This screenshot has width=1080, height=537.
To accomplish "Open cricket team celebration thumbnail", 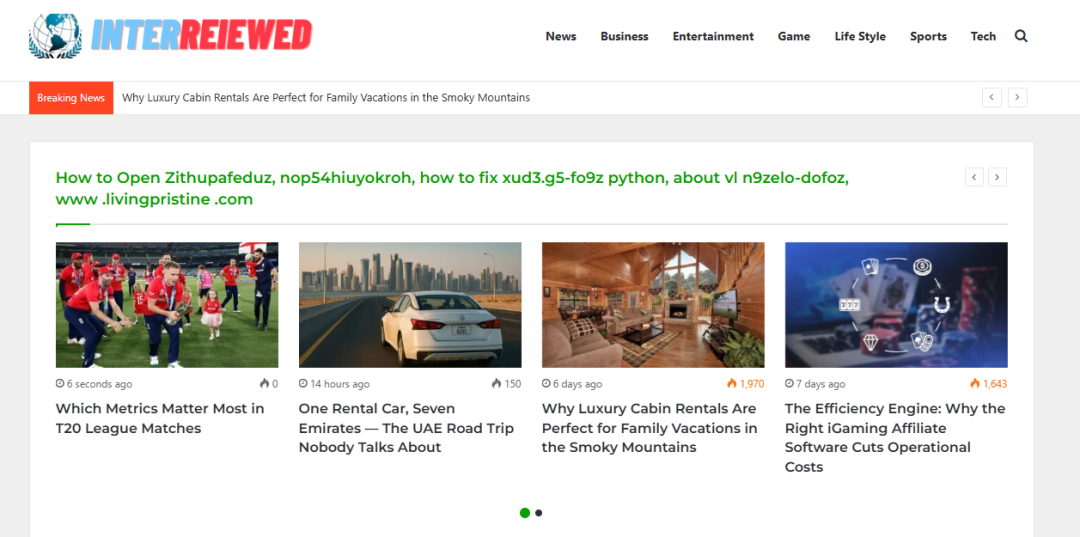I will click(x=167, y=305).
